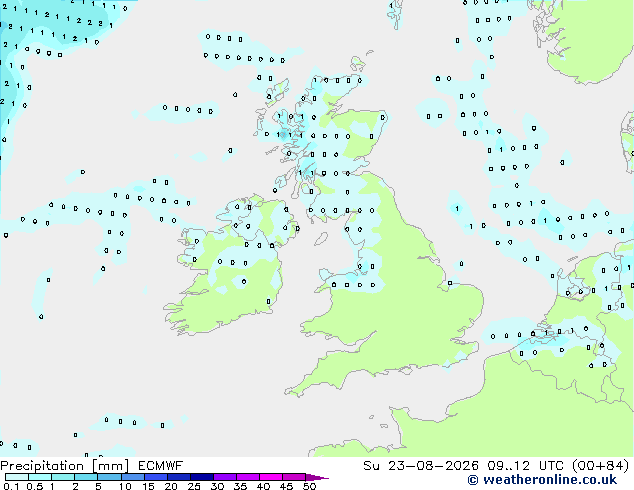Viewport: 634px width, 490px height.
Task: Click the legend swatch between 5 and 10
Action: (x=109, y=477)
